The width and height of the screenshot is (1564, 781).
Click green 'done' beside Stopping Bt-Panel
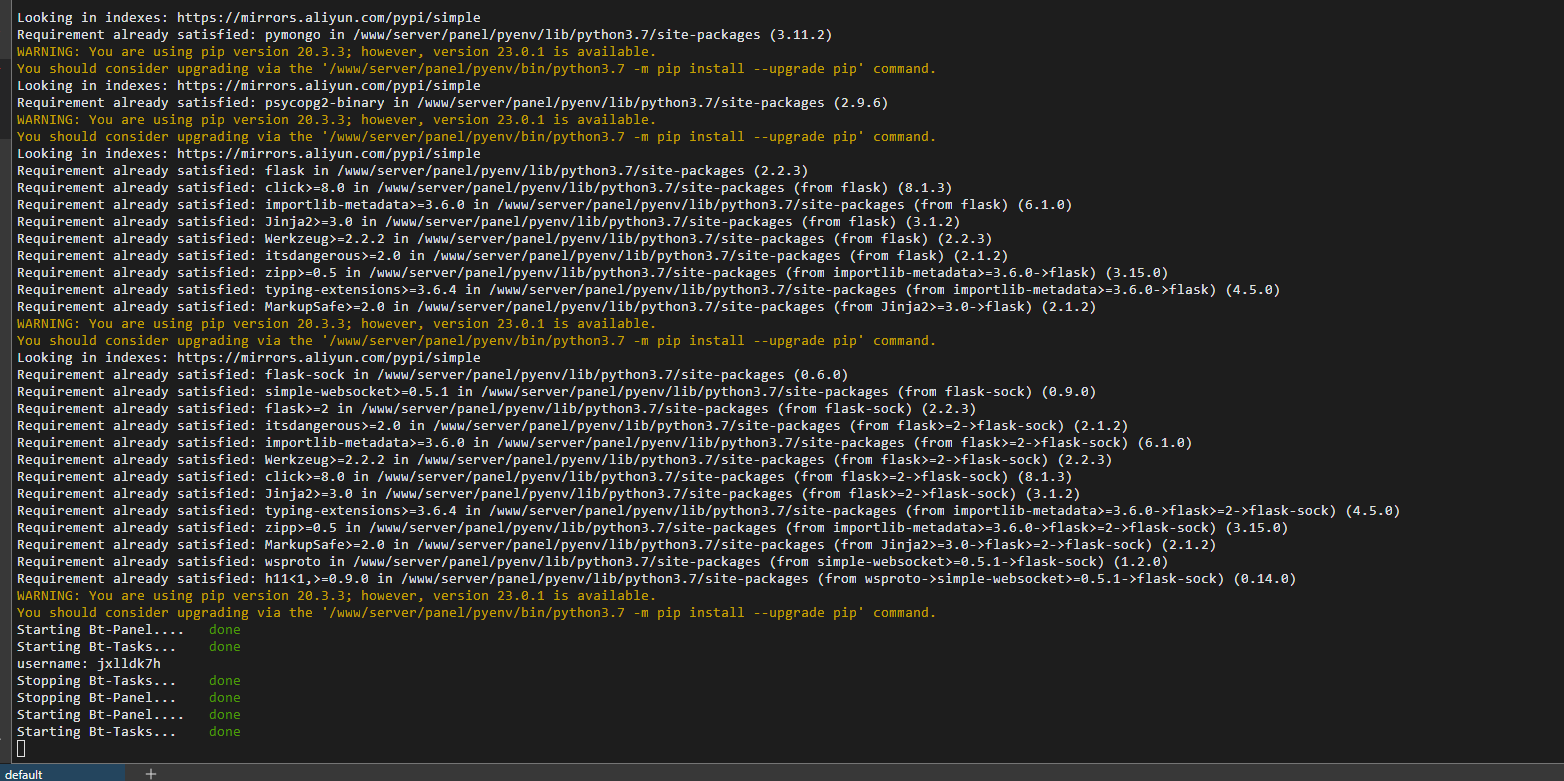(x=224, y=697)
